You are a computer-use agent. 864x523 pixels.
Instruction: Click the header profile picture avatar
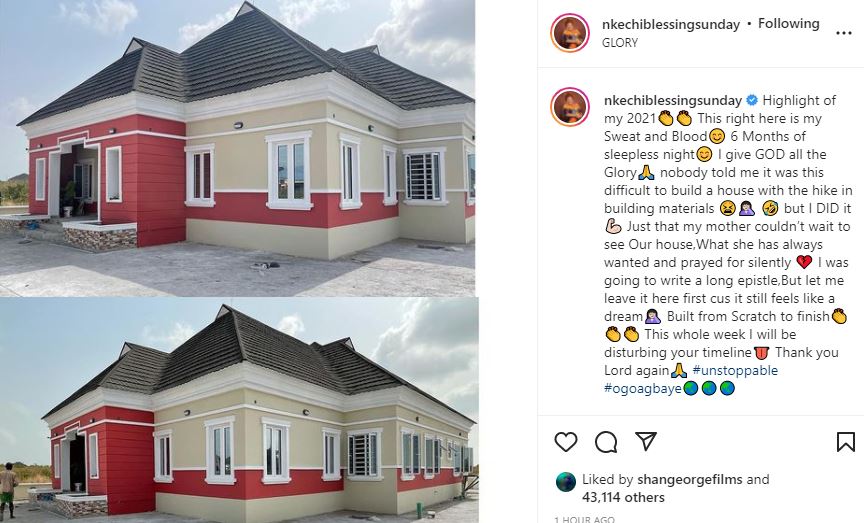click(570, 33)
